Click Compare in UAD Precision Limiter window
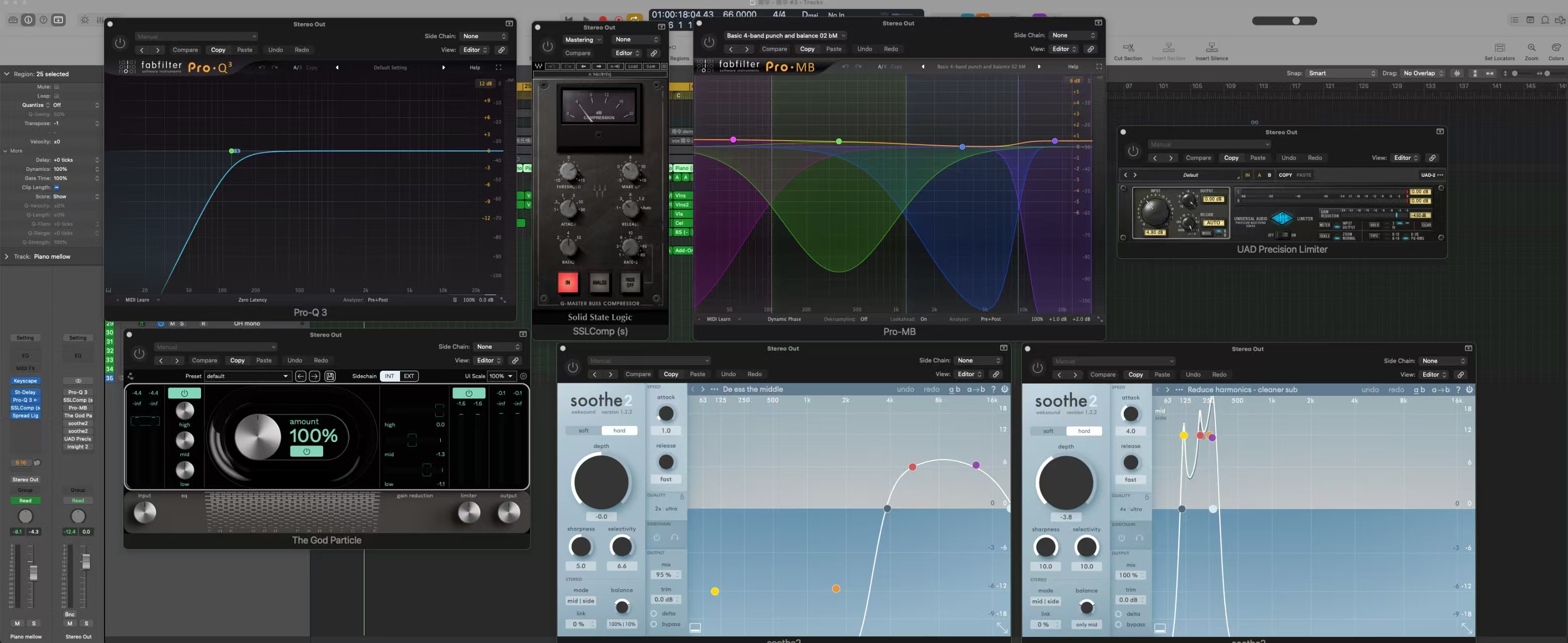 pyautogui.click(x=1198, y=158)
